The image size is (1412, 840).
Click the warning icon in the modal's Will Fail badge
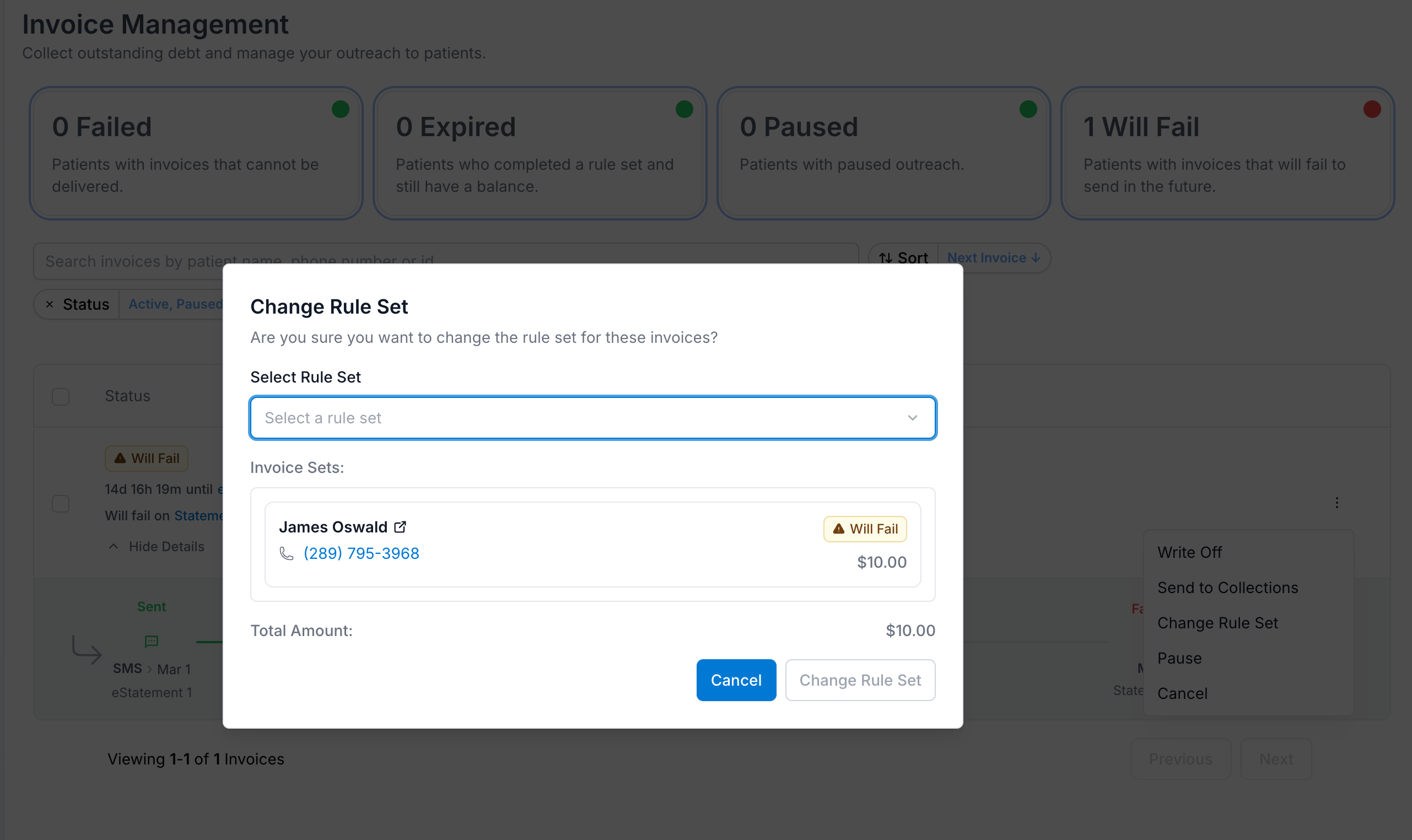(838, 529)
